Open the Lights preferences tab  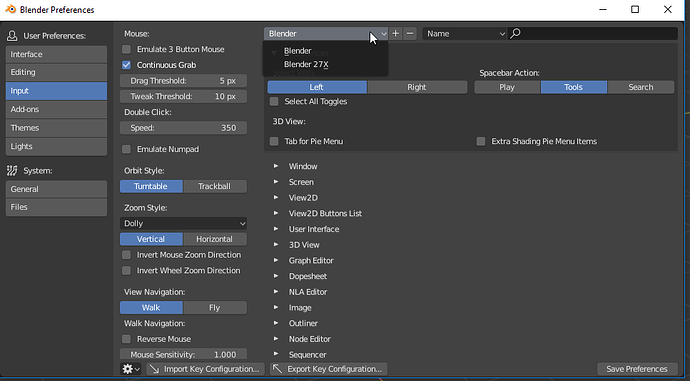pyautogui.click(x=56, y=147)
